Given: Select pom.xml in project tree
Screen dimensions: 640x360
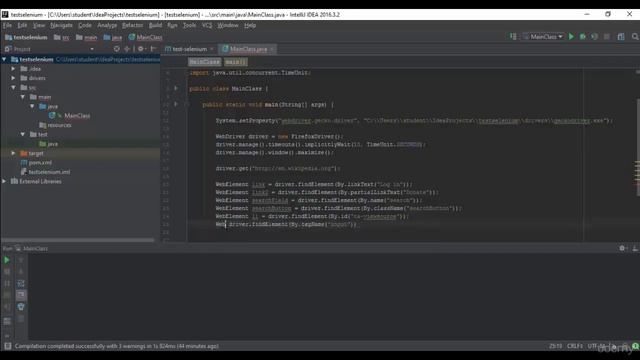Looking at the screenshot, I should (x=40, y=162).
